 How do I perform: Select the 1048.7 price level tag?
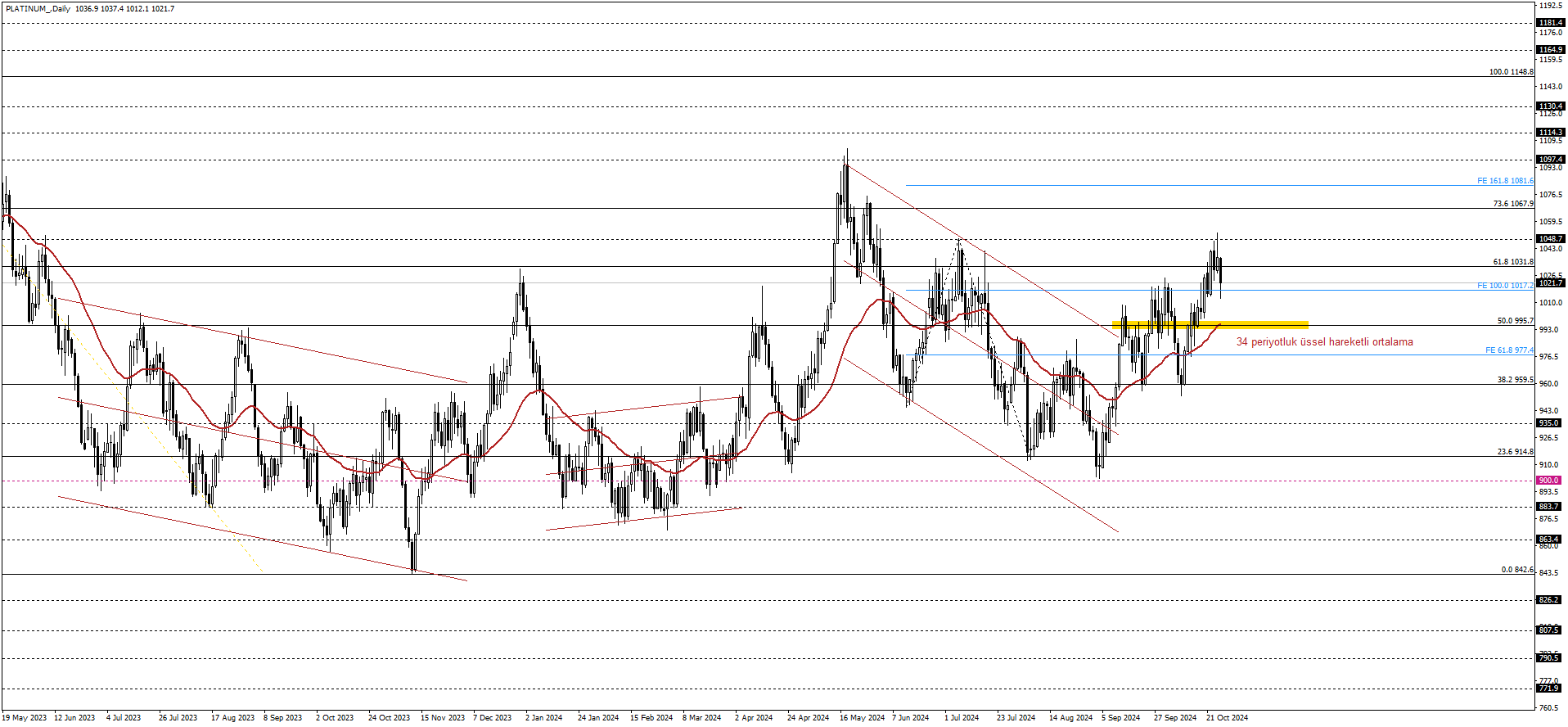[x=1550, y=240]
